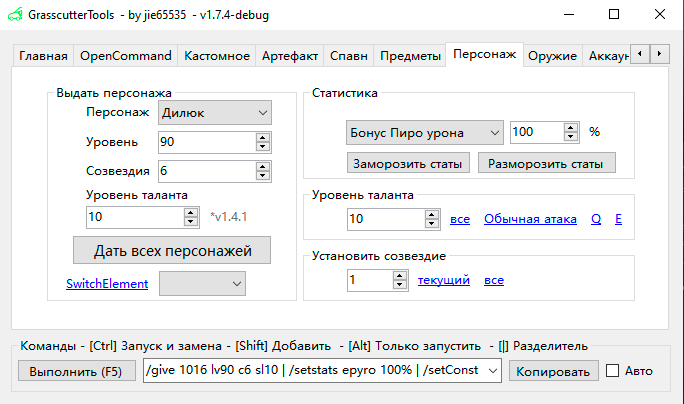
Task: Click the Обычная атака link
Action: [529, 219]
